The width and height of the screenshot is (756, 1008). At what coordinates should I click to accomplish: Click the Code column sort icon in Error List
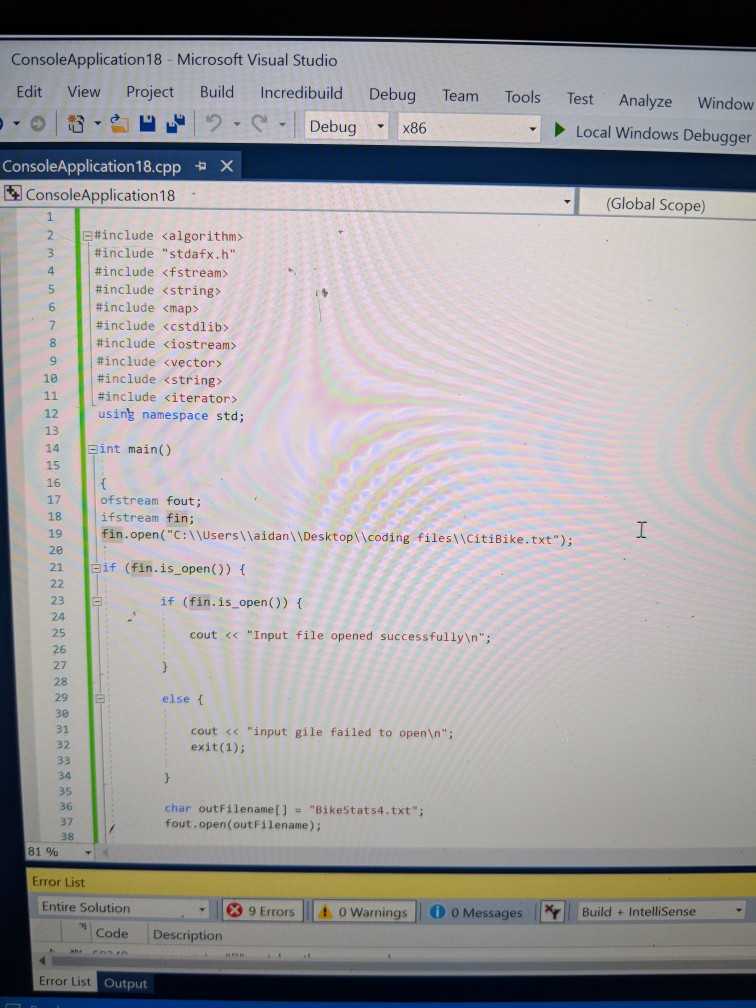(83, 926)
